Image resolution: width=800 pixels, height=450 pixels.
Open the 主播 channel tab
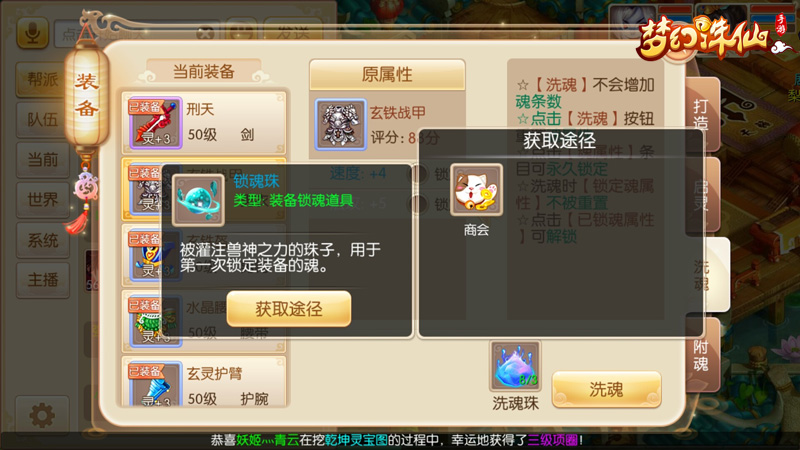(43, 280)
